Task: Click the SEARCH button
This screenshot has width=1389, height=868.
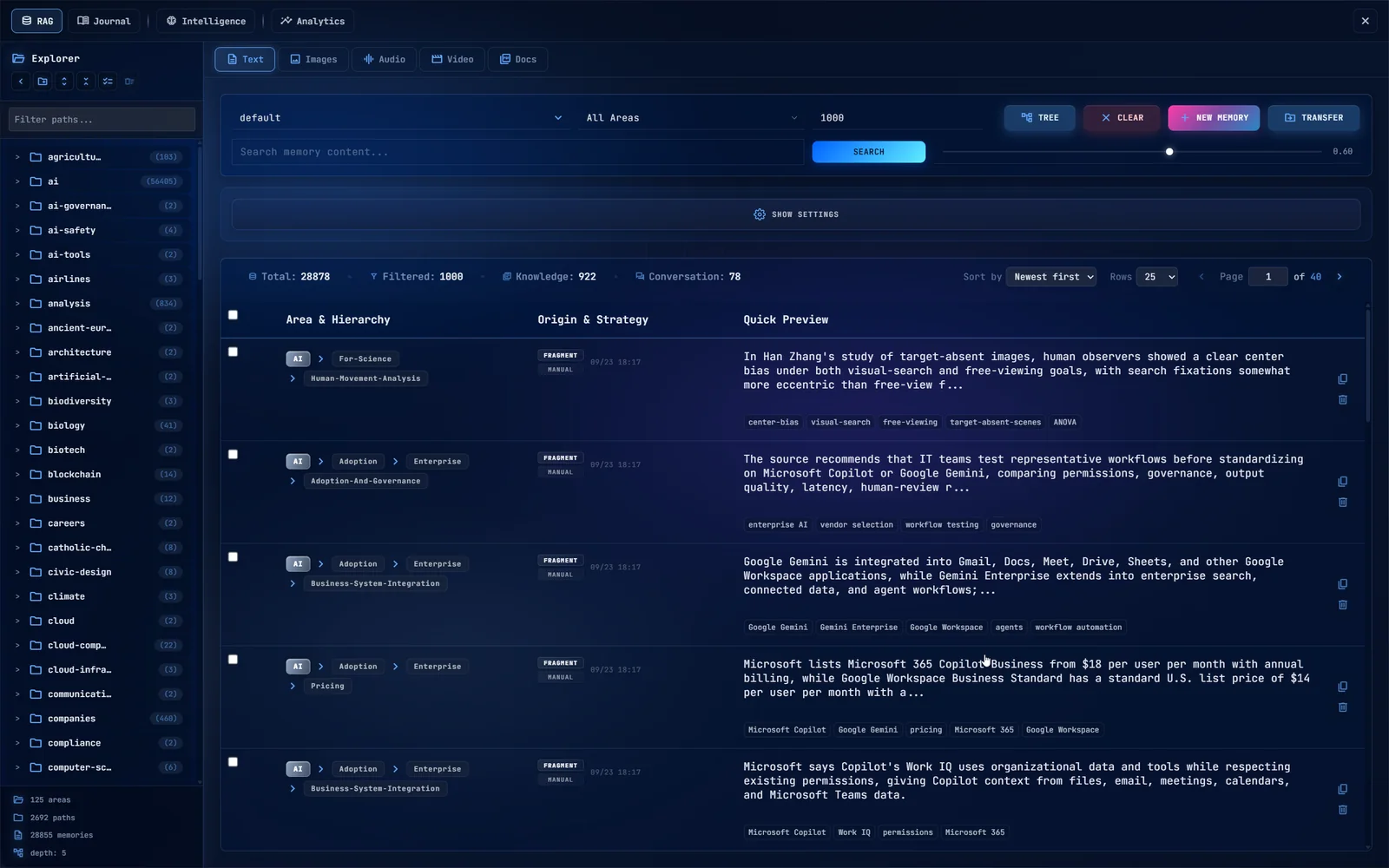Action: point(868,152)
